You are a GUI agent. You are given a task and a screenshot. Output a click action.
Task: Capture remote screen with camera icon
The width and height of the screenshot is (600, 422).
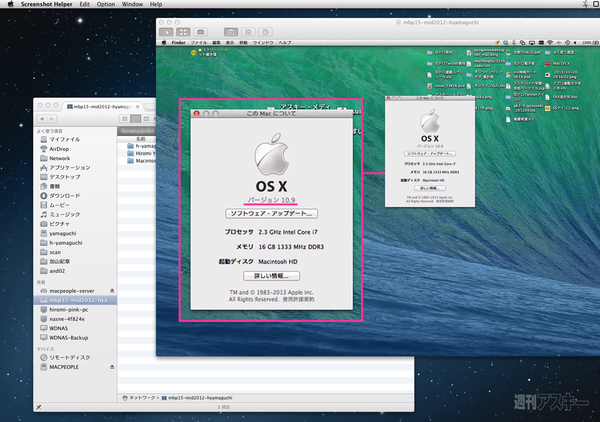click(x=201, y=32)
